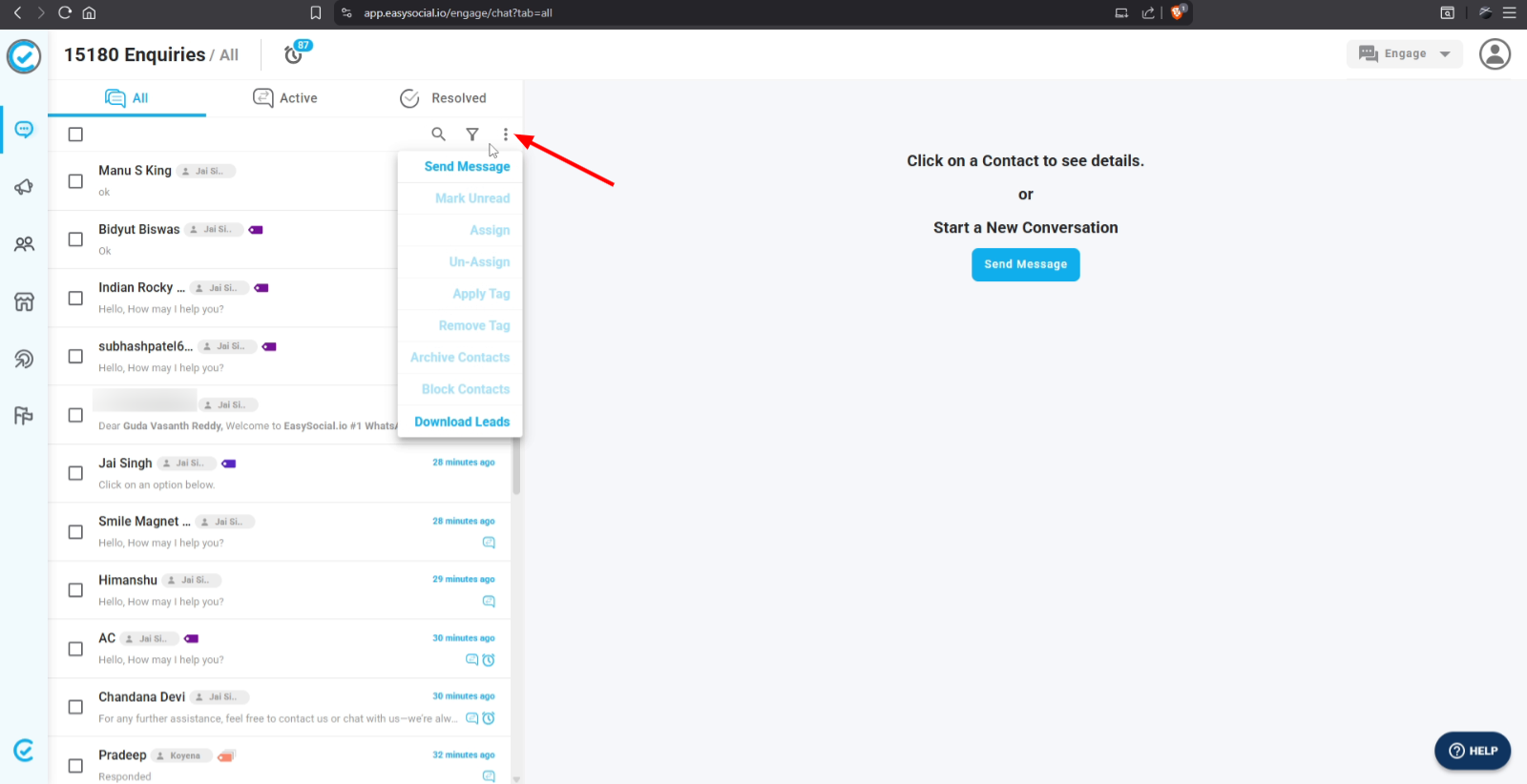The image size is (1527, 784).
Task: Choose Download Leads from the options menu
Action: pos(462,422)
